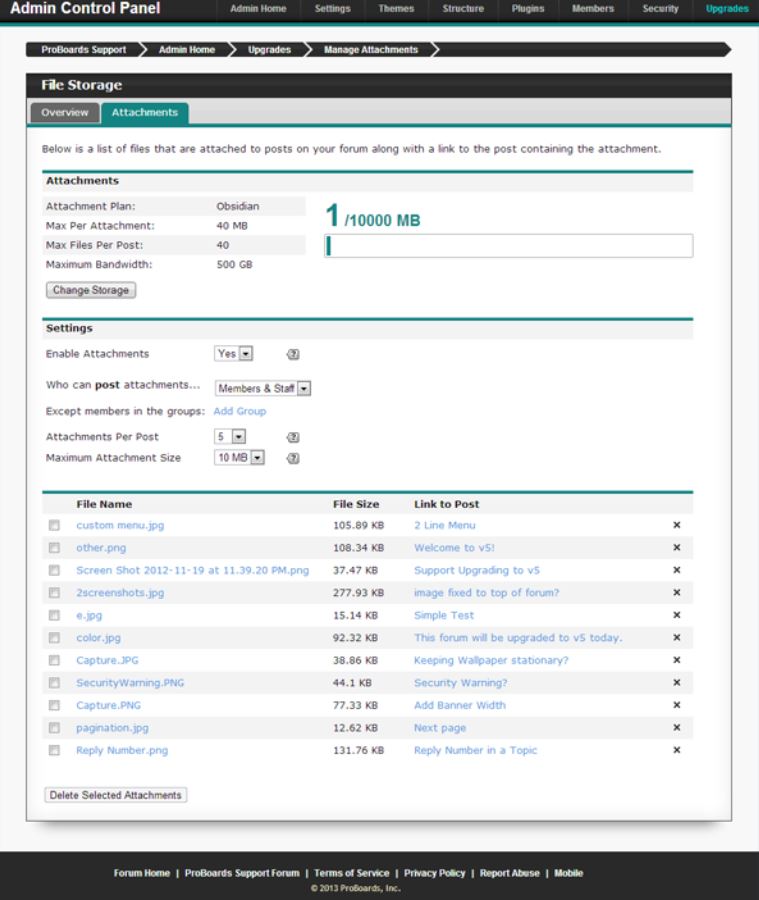Open Forum Home footer link
Screen dimensions: 759x900
(142, 873)
